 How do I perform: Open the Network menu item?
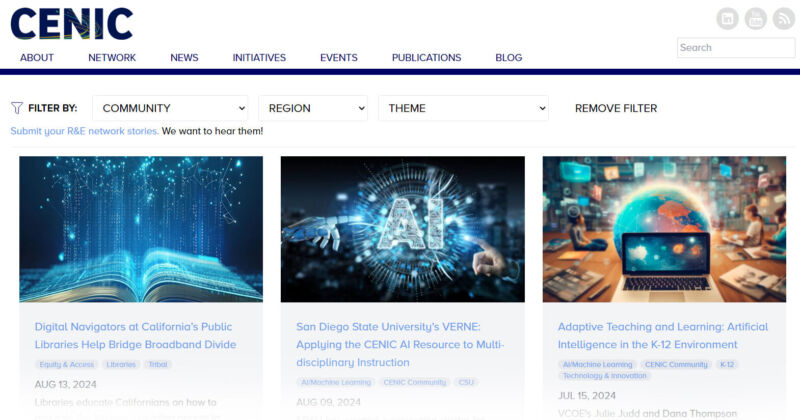point(112,58)
